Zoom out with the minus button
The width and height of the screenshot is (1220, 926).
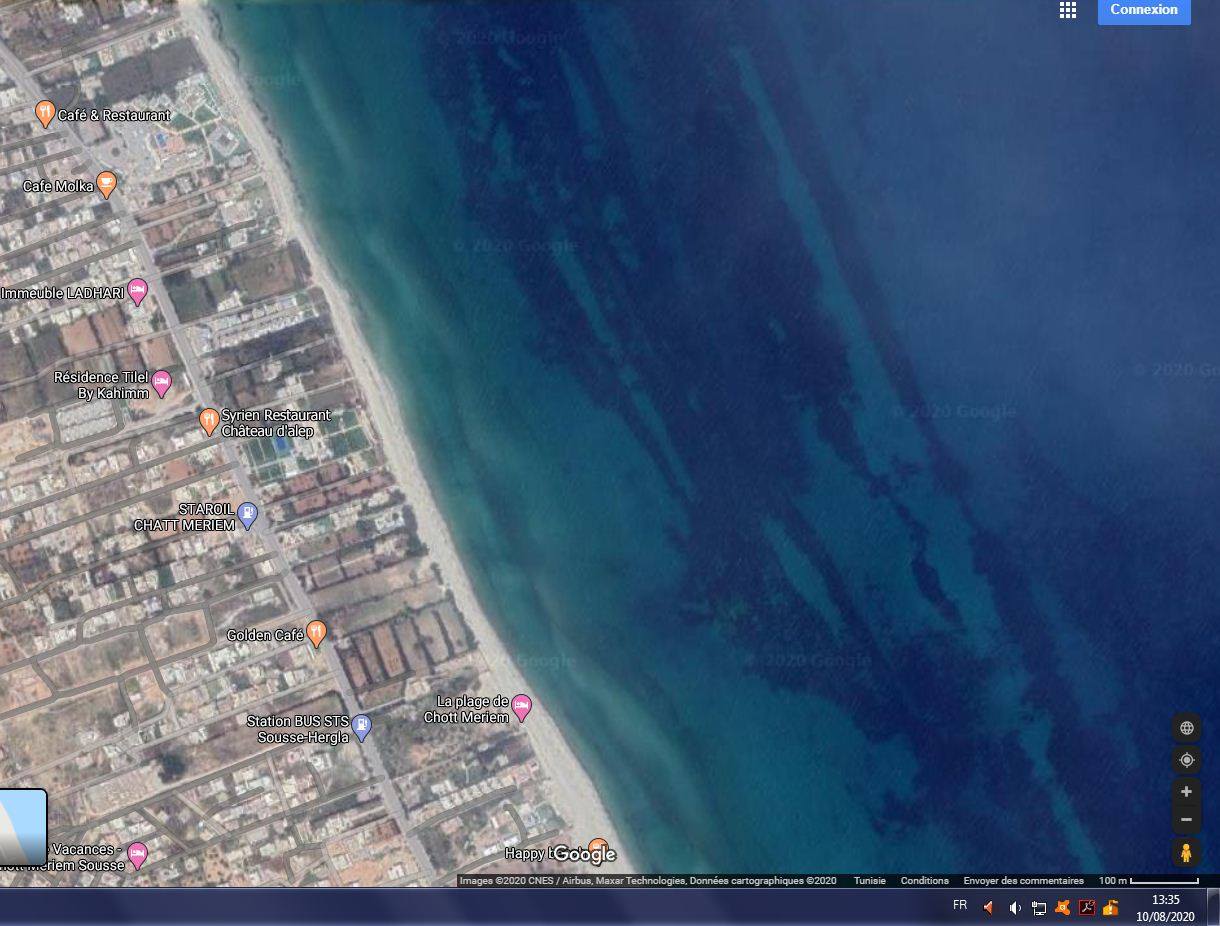click(x=1186, y=819)
